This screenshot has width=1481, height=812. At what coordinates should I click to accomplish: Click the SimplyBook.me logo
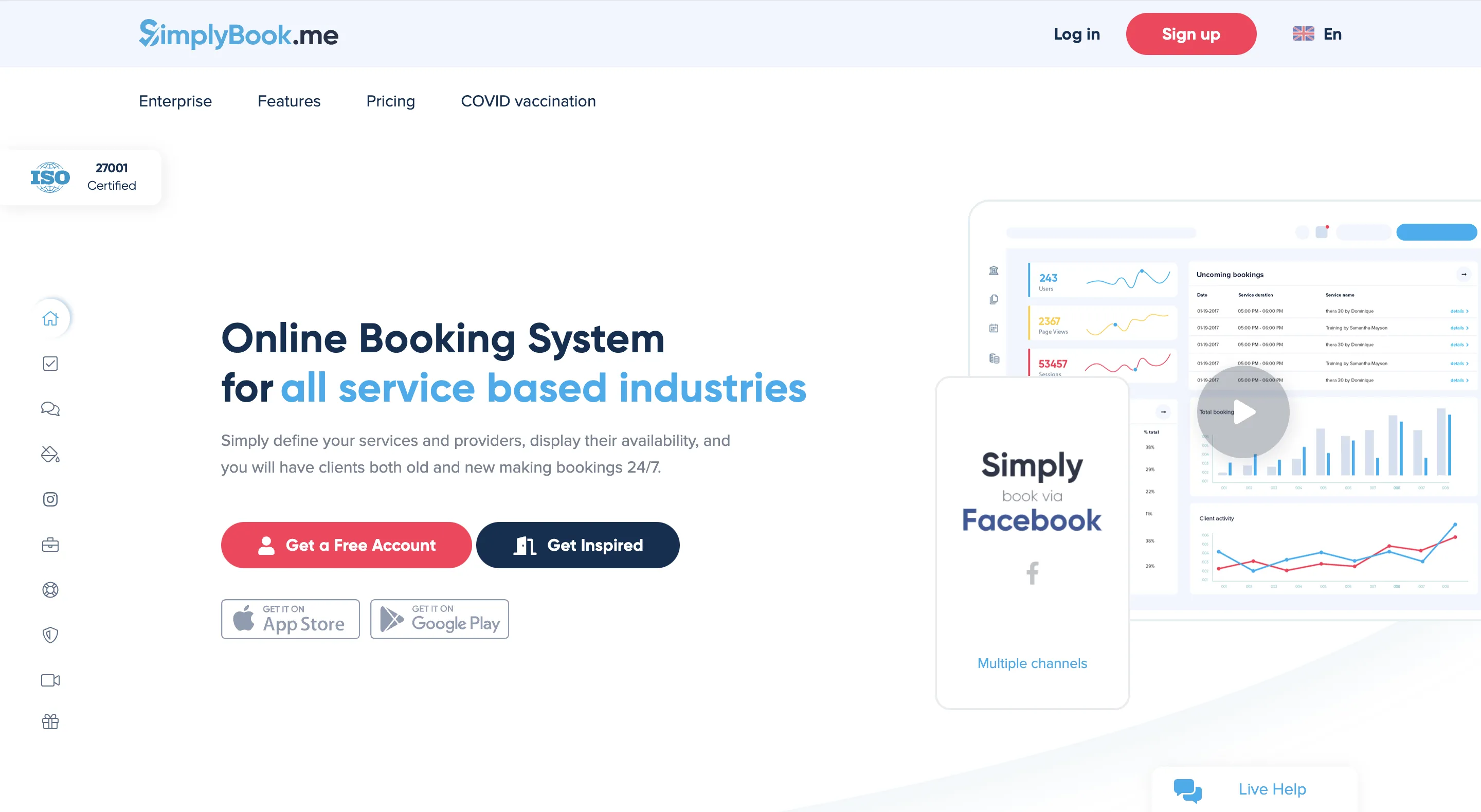[x=239, y=34]
